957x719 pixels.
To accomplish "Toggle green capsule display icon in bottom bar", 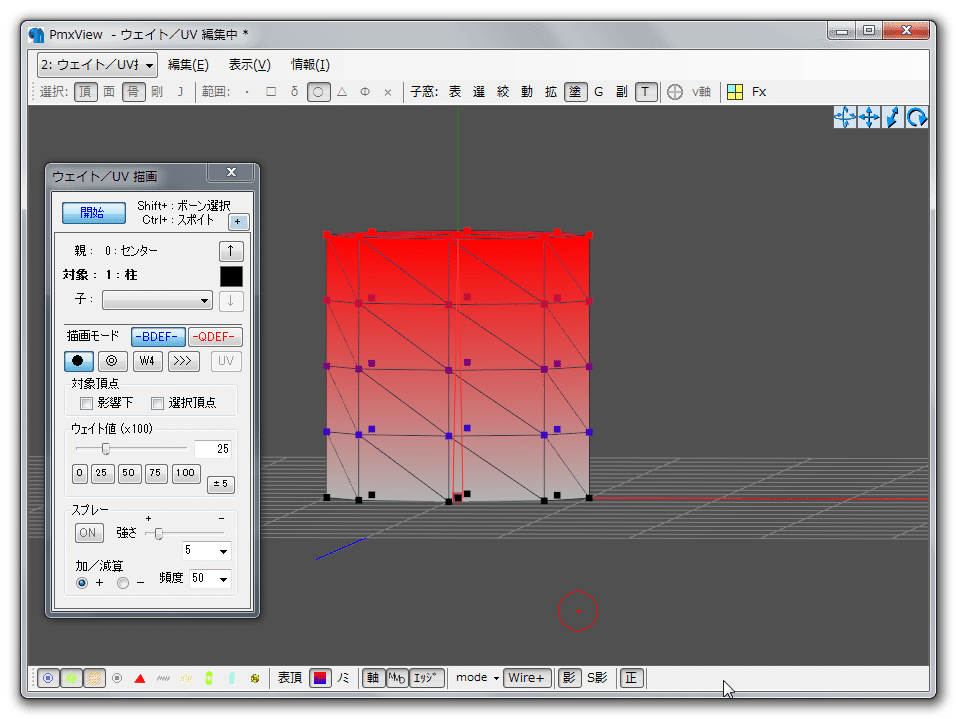I will click(209, 678).
